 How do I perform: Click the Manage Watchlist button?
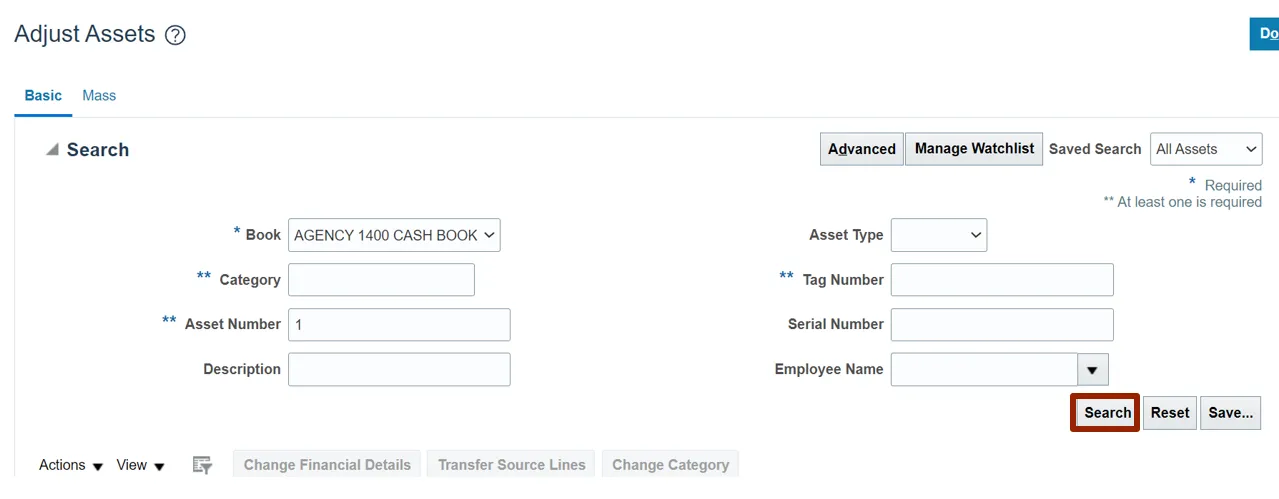(974, 149)
